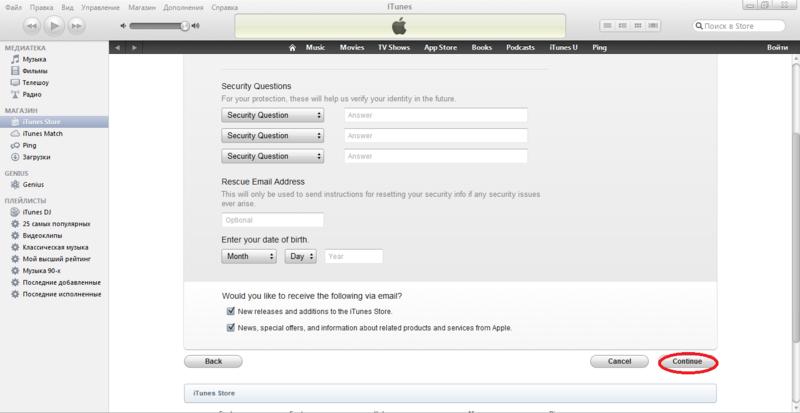Click the Cancel button
800x413 pixels.
(619, 361)
